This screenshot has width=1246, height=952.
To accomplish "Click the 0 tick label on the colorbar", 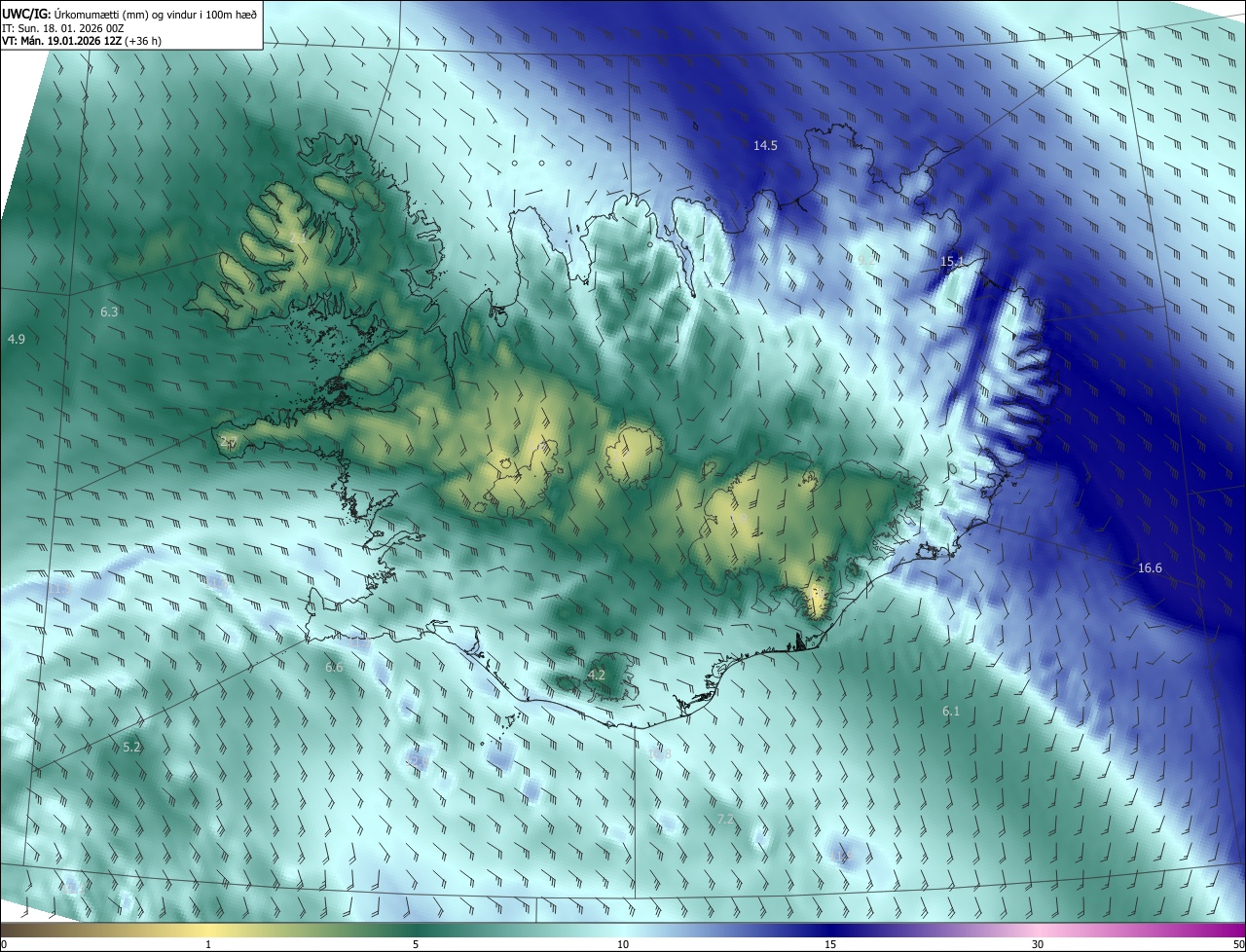I will click(x=4, y=944).
